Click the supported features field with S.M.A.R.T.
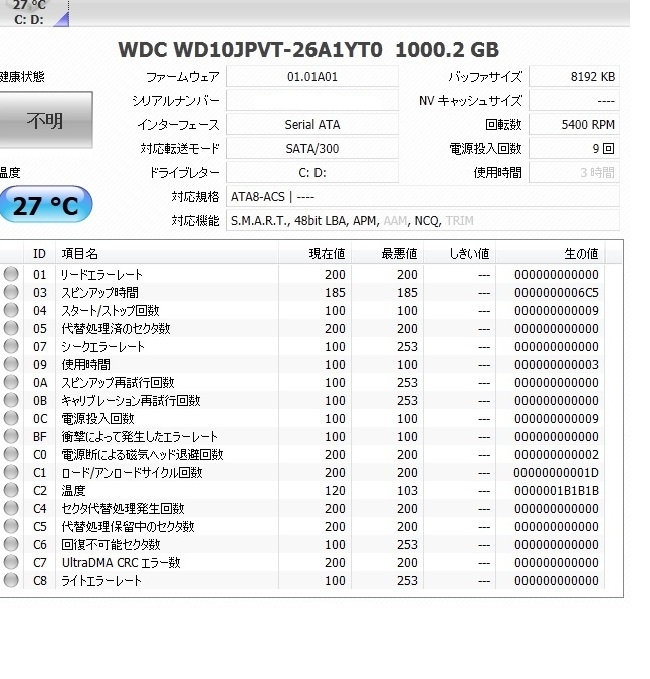The width and height of the screenshot is (650, 679). (423, 221)
